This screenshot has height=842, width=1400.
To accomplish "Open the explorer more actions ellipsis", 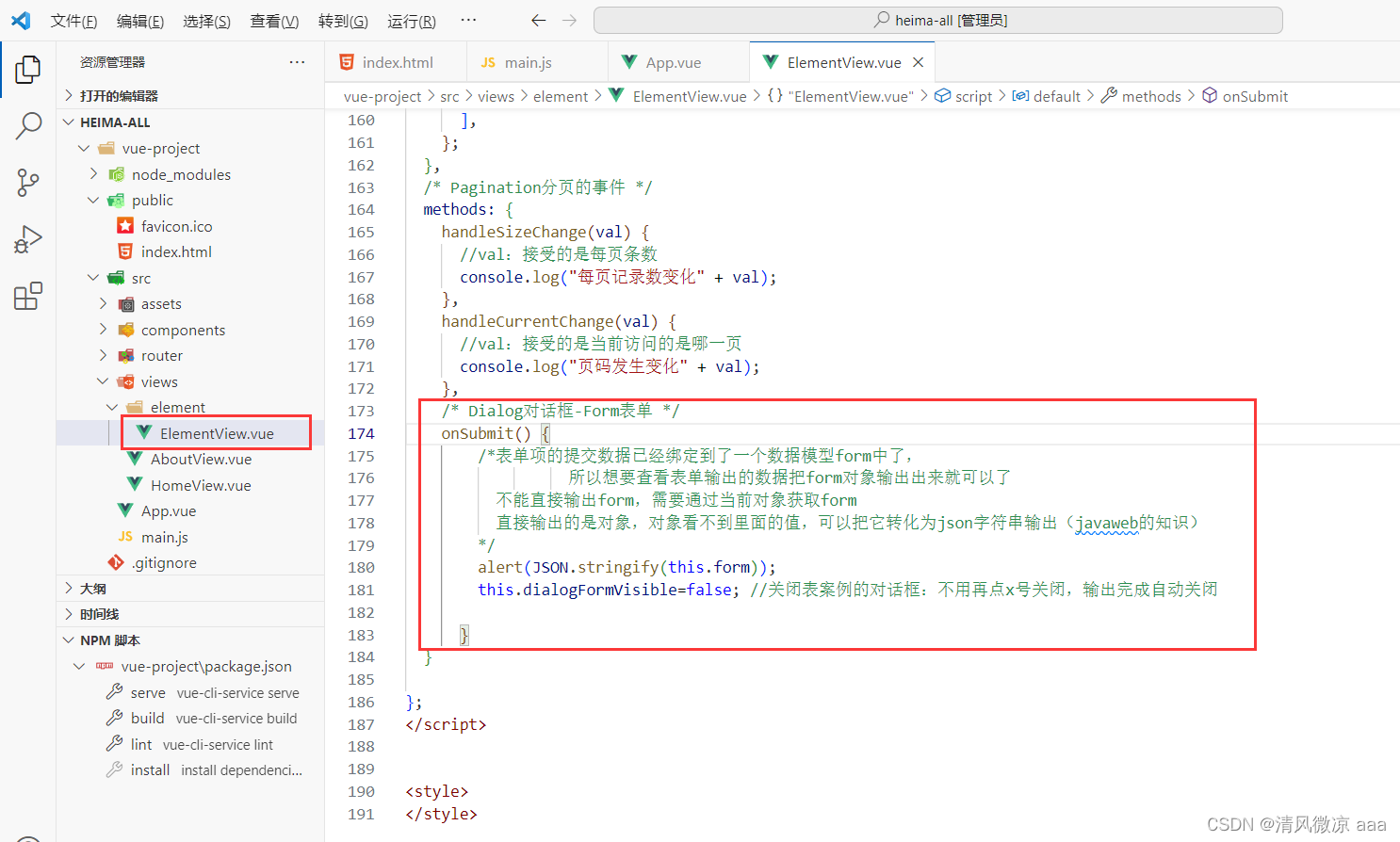I will pos(297,62).
